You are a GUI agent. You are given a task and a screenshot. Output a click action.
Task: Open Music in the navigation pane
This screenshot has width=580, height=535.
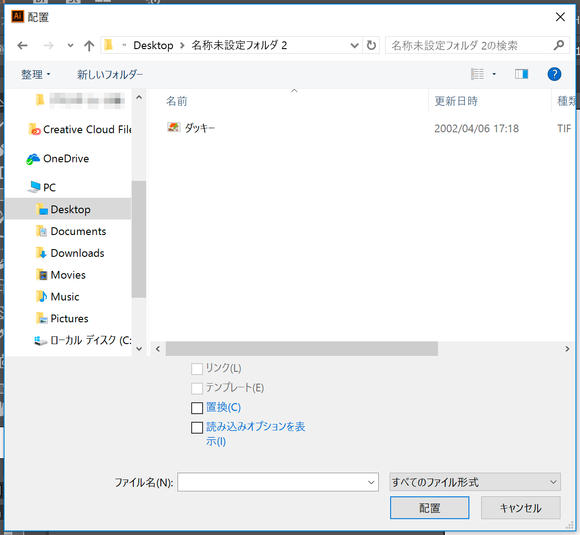coord(58,297)
